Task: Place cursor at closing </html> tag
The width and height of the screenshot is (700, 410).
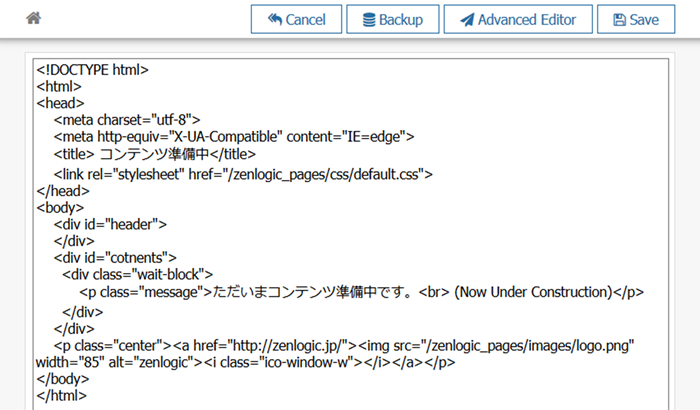Action: coord(61,396)
